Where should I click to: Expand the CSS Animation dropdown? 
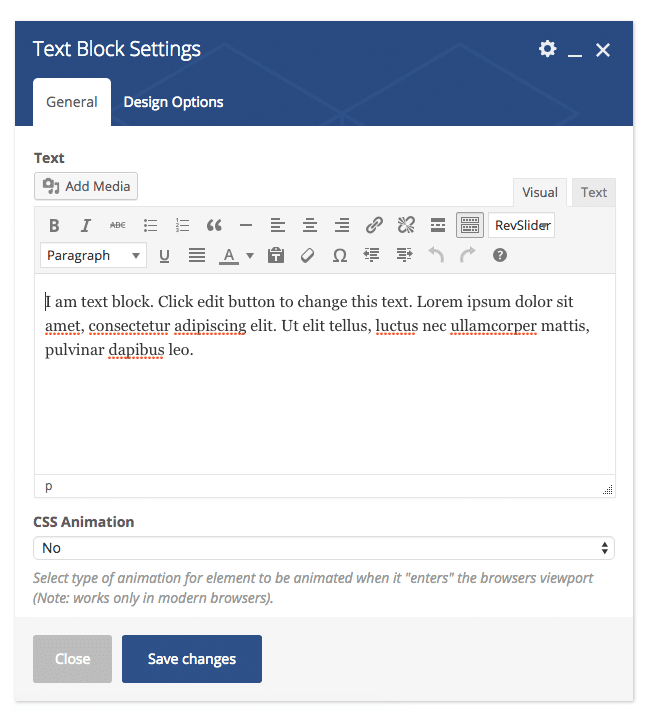tap(324, 548)
